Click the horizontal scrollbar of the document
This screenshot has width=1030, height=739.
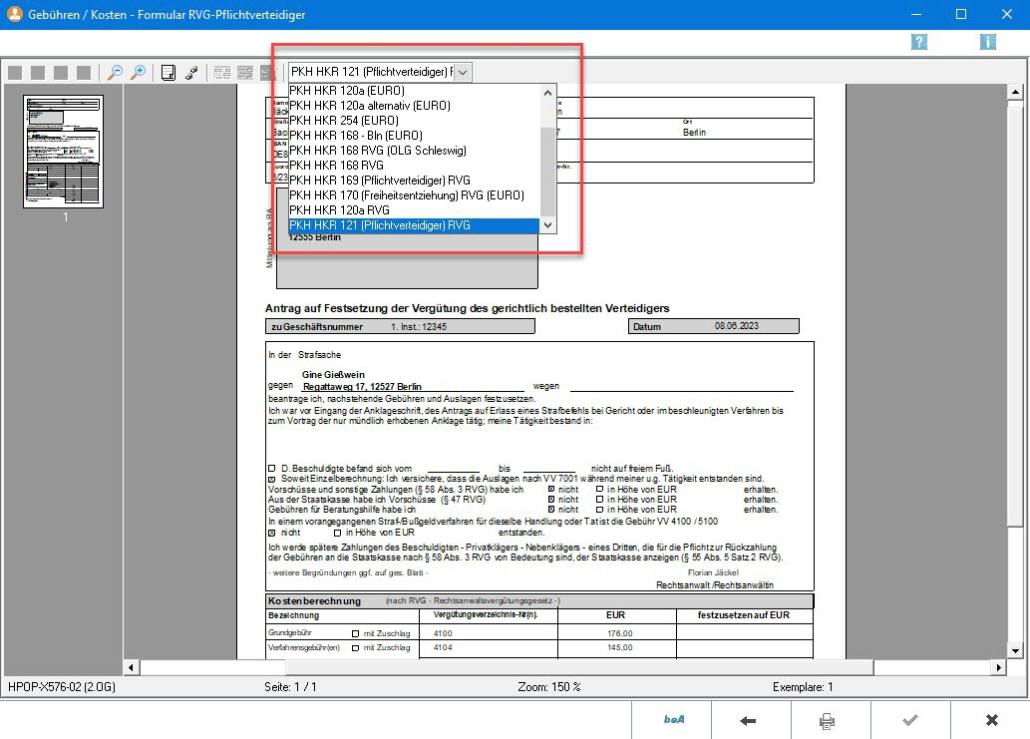[560, 667]
